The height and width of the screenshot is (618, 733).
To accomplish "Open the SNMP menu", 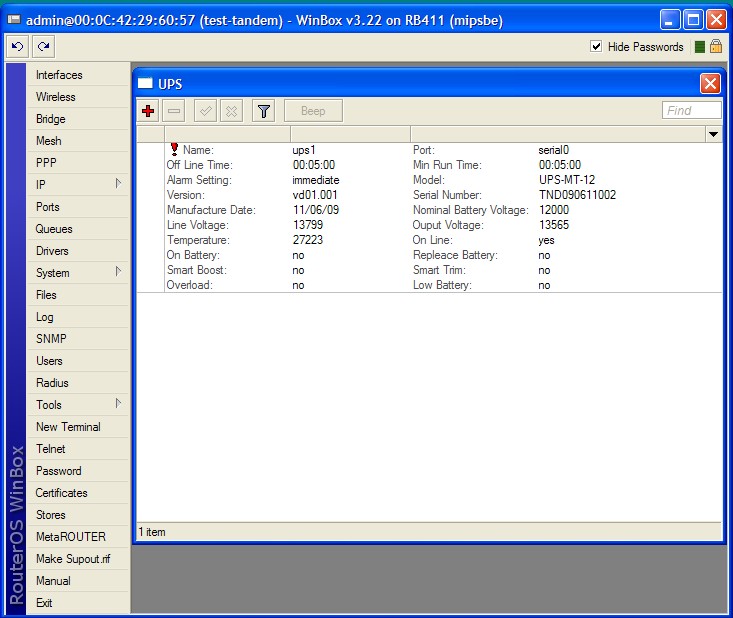I will [78, 338].
